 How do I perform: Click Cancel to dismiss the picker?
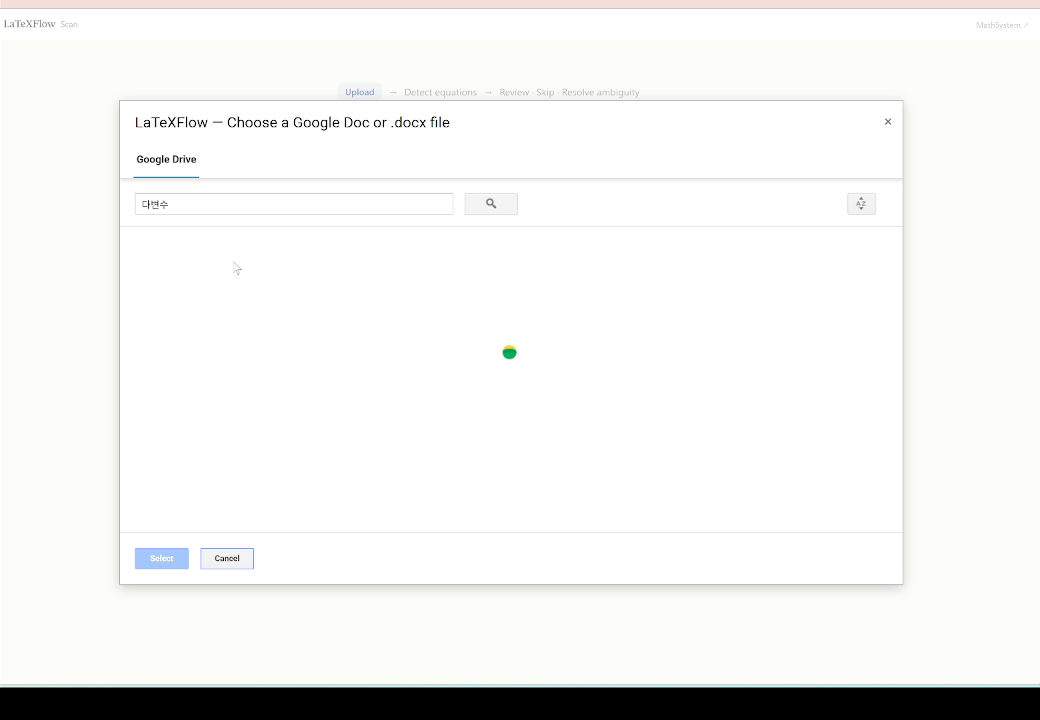coord(227,558)
